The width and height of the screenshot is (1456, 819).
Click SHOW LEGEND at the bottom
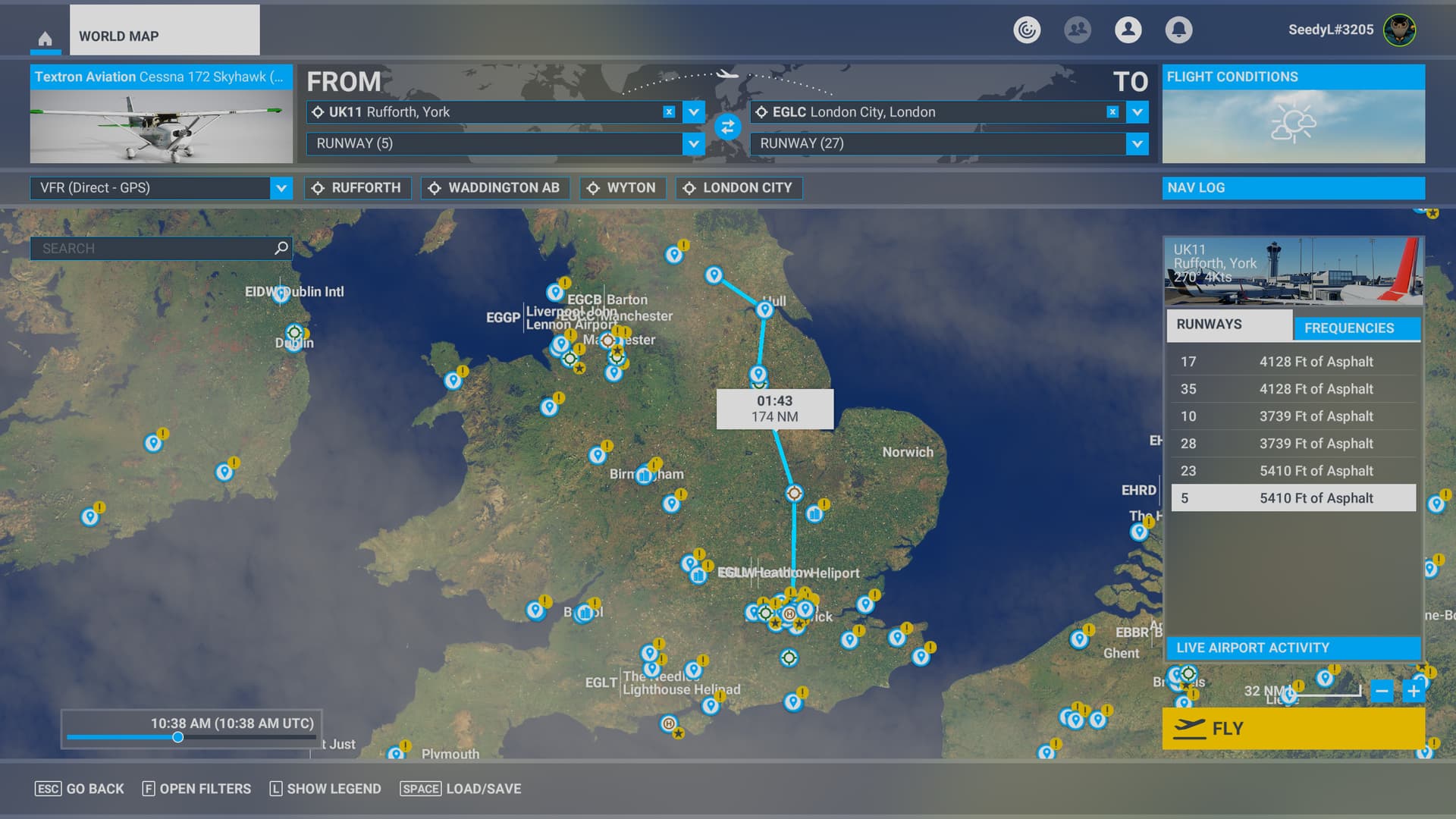tap(325, 789)
